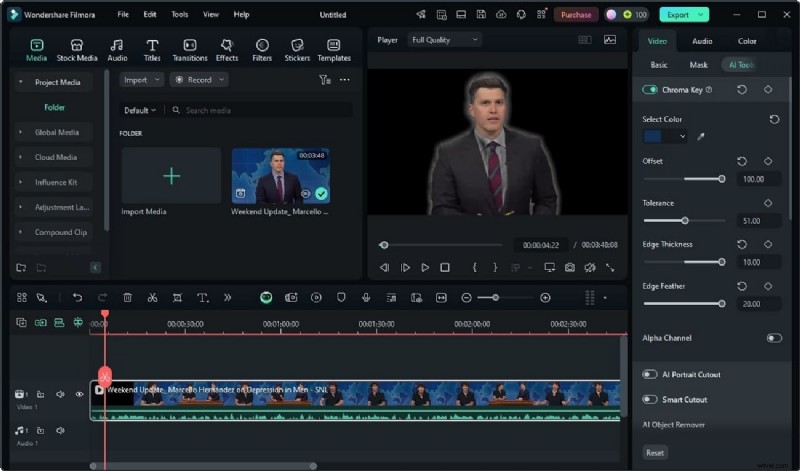800x471 pixels.
Task: Disable the Chroma Key toggle
Action: tap(650, 90)
